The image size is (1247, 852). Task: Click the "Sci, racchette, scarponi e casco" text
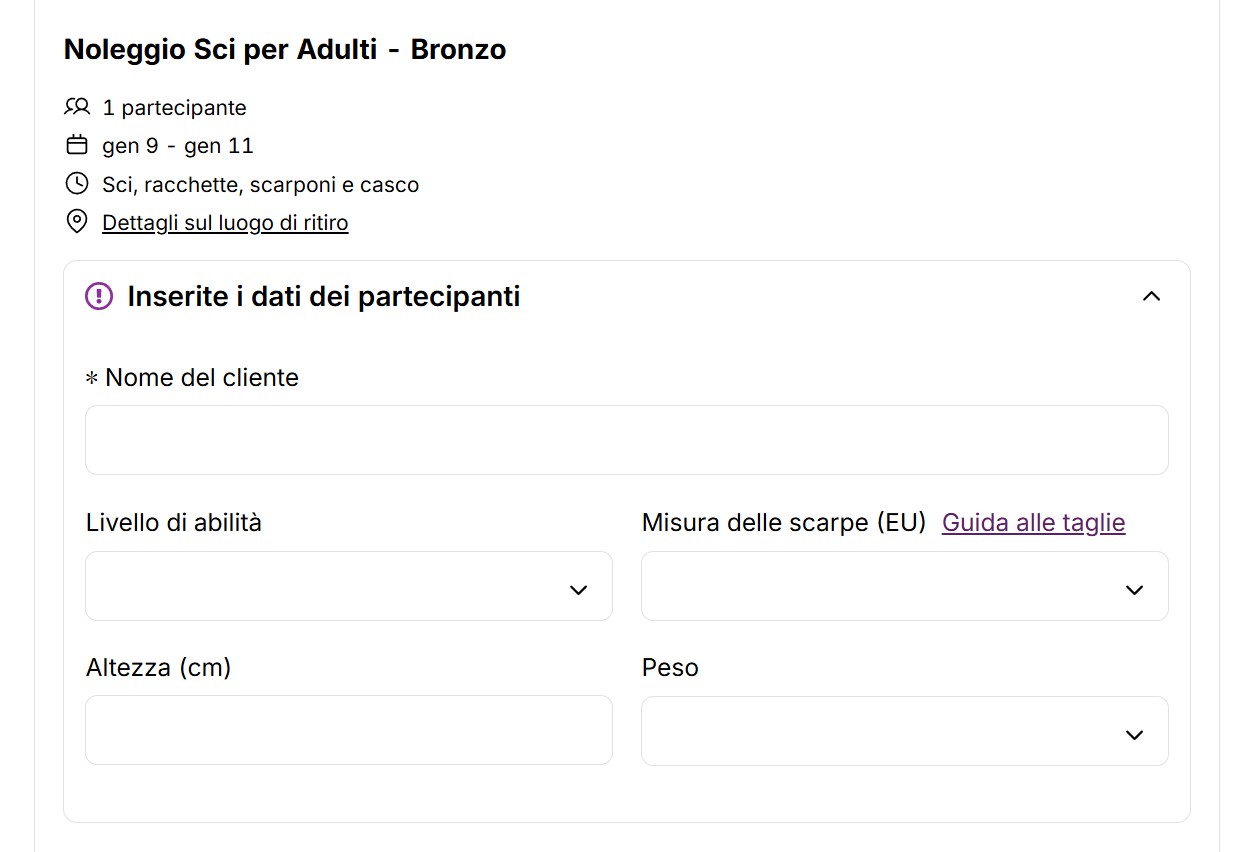pyautogui.click(x=260, y=184)
